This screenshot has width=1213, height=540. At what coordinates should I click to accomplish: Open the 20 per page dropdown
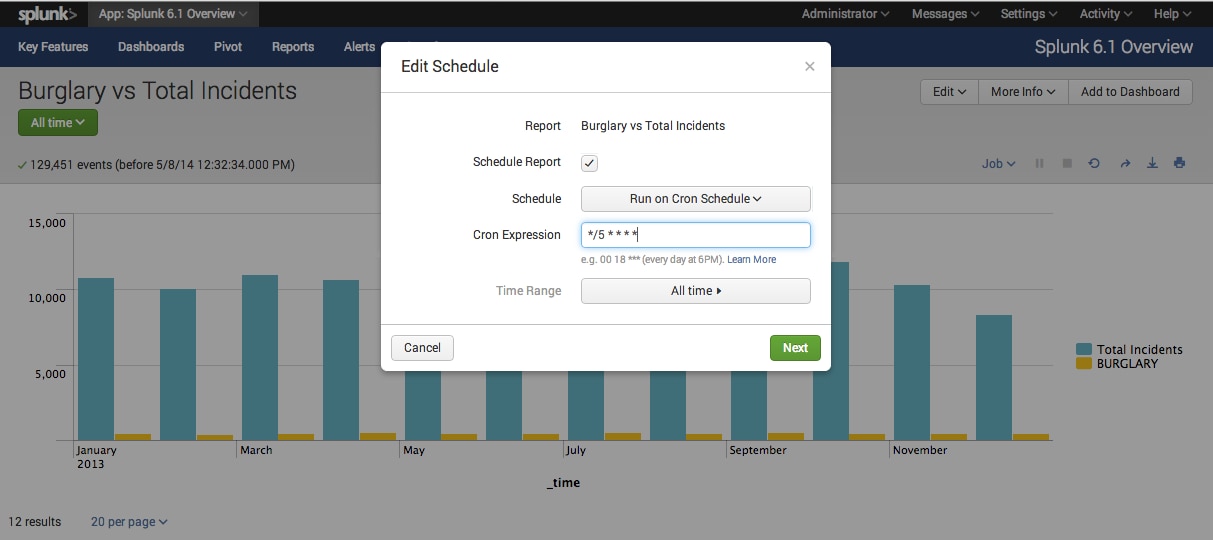coord(129,522)
